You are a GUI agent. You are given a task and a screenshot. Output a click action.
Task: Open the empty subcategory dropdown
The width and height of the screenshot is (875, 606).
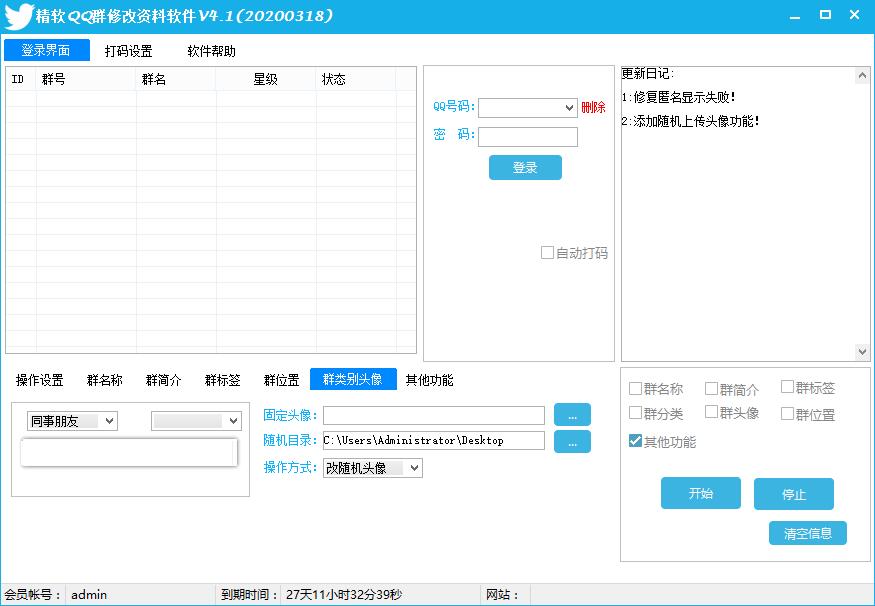click(196, 421)
